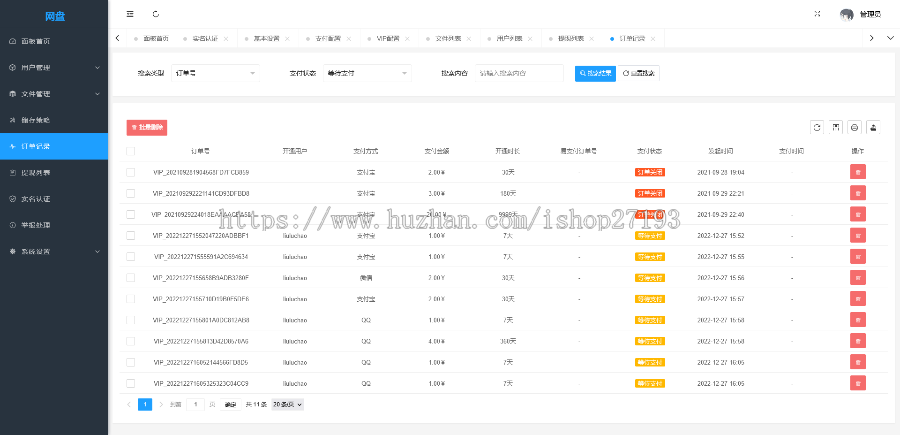The image size is (900, 435).
Task: Click the go-to-page number input
Action: click(196, 405)
